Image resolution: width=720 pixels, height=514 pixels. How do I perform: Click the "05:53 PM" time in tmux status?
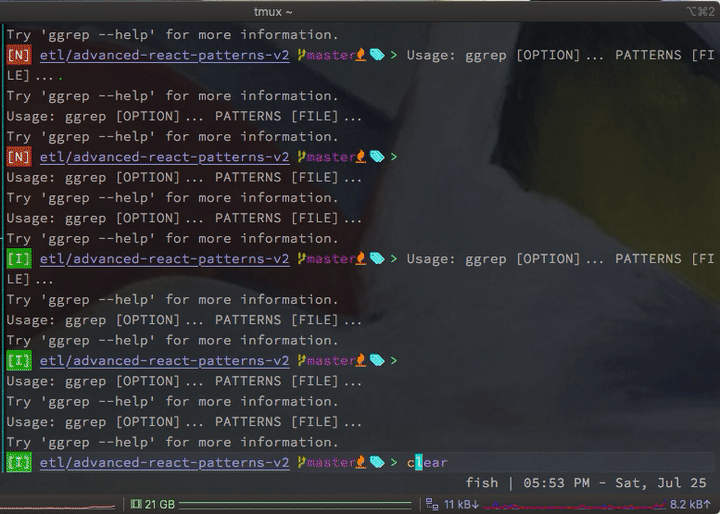pyautogui.click(x=557, y=483)
